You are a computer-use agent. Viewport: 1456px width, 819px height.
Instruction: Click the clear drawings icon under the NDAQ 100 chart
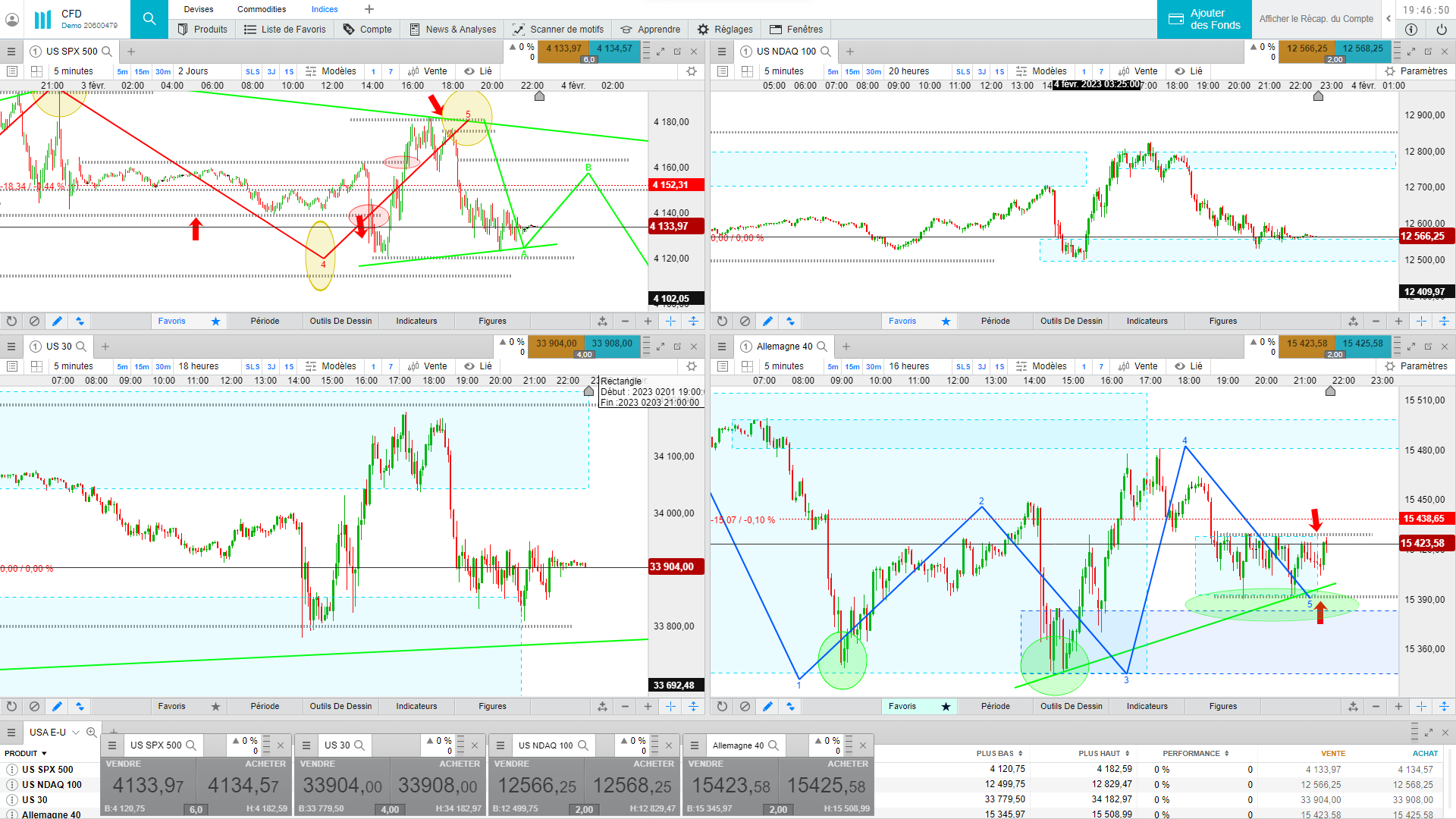point(745,321)
